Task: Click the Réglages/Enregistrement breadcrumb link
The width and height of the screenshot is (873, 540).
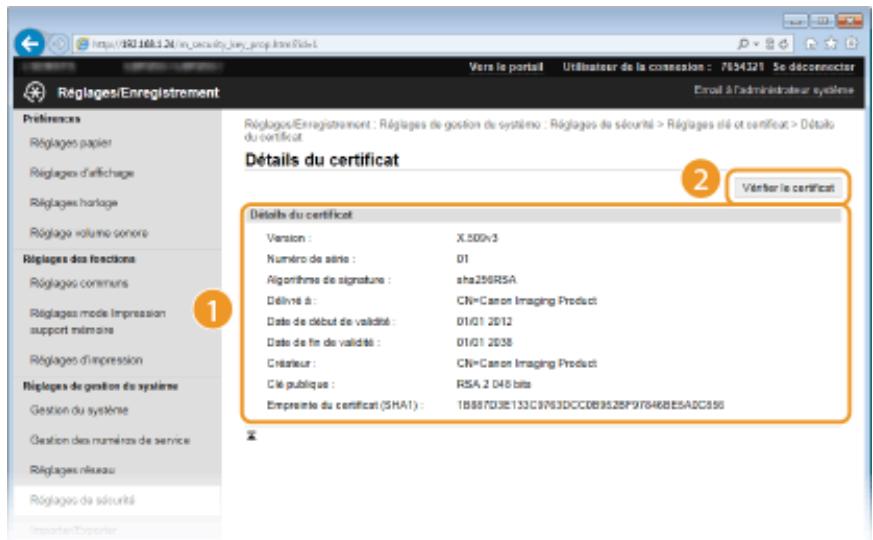Action: pos(307,124)
